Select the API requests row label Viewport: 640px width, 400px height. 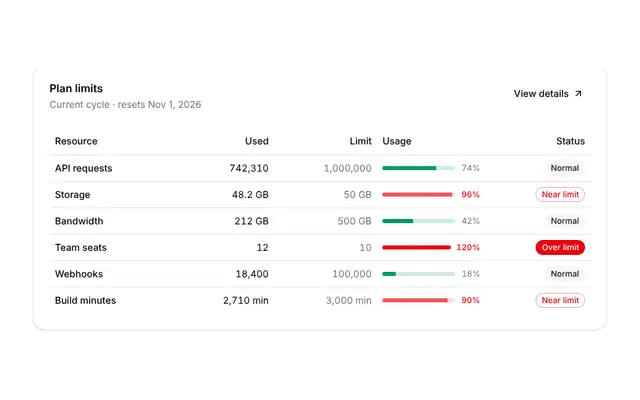(x=84, y=168)
